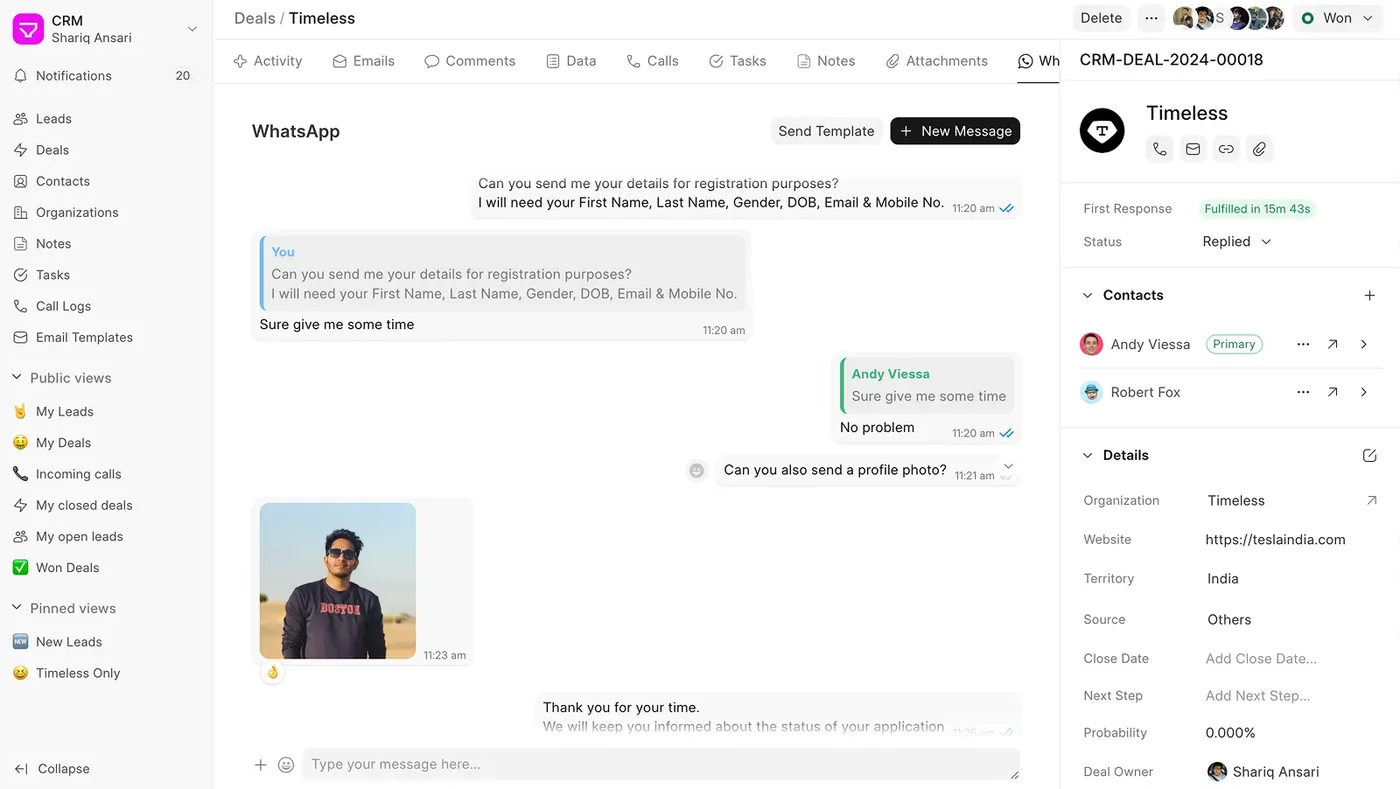React to profile photo question with emoji
Screen dimensions: 1400x789
697,470
